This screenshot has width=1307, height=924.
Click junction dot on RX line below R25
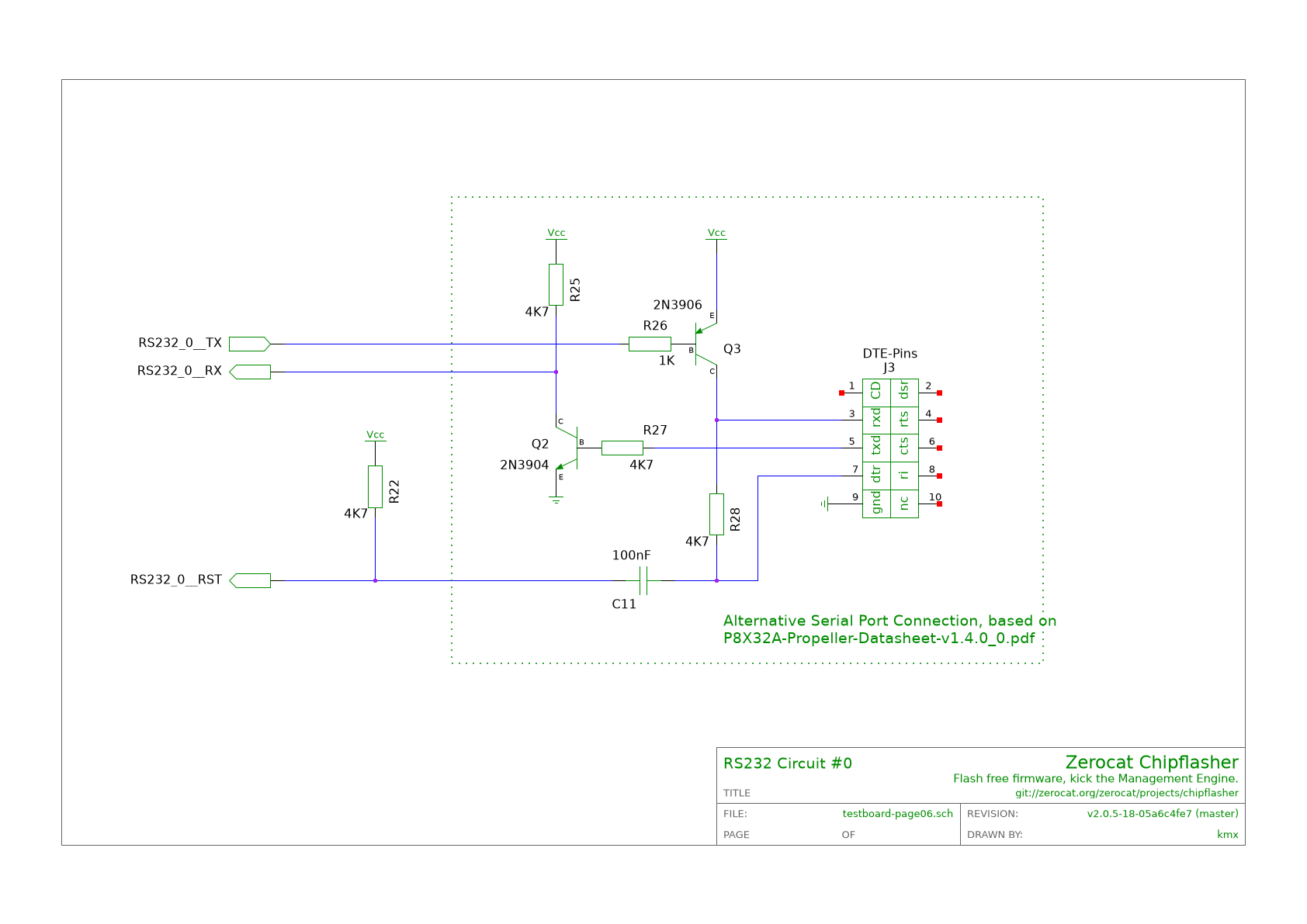(x=556, y=372)
